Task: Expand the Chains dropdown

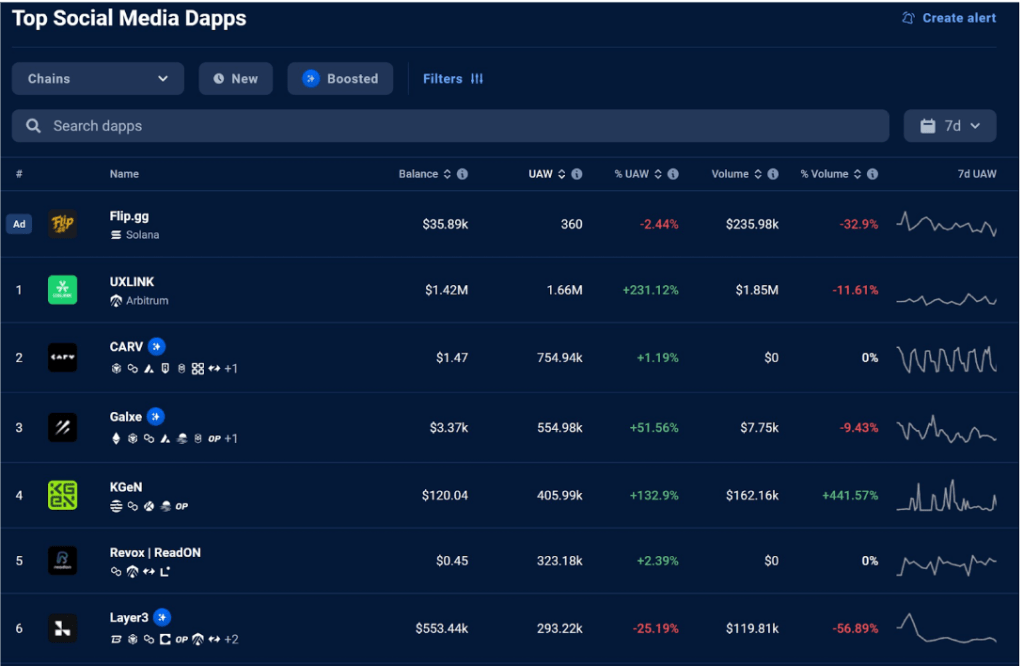Action: pos(98,79)
